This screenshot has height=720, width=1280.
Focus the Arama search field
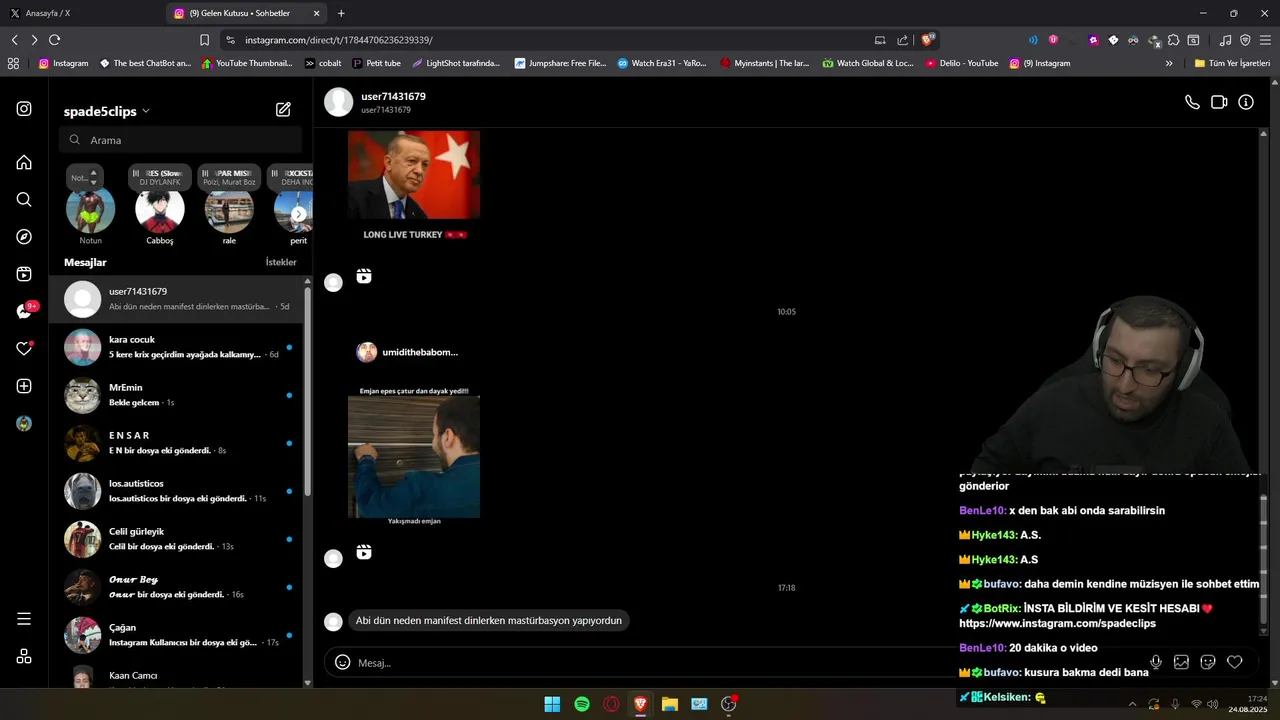[x=181, y=140]
